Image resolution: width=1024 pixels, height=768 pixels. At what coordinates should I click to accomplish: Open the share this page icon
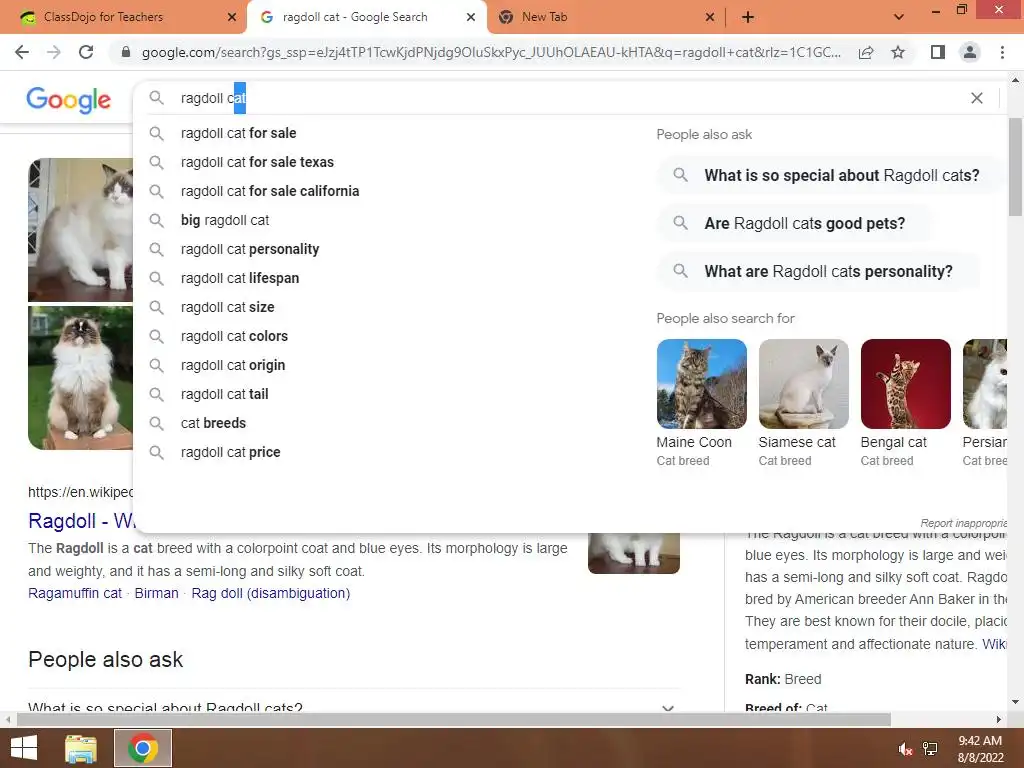(866, 52)
